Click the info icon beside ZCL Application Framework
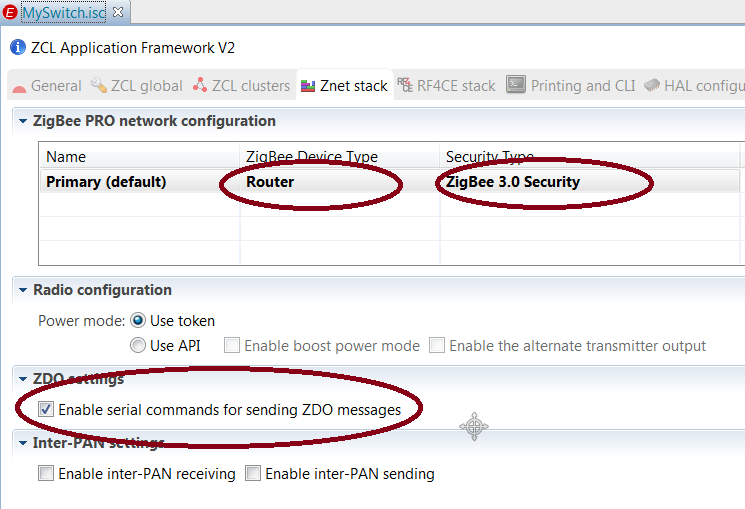This screenshot has width=745, height=509. 17,47
